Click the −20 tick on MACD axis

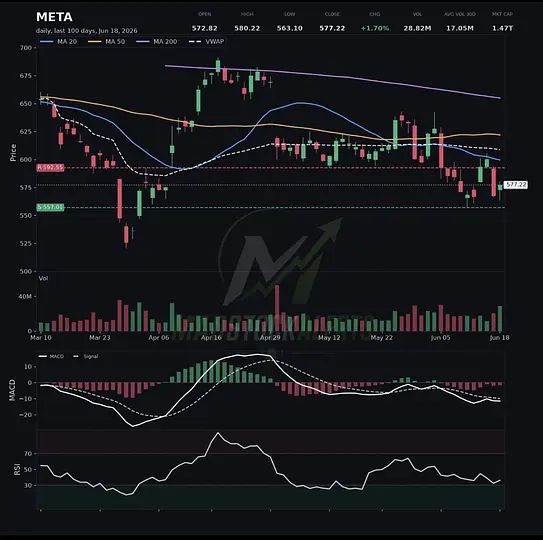coord(26,415)
